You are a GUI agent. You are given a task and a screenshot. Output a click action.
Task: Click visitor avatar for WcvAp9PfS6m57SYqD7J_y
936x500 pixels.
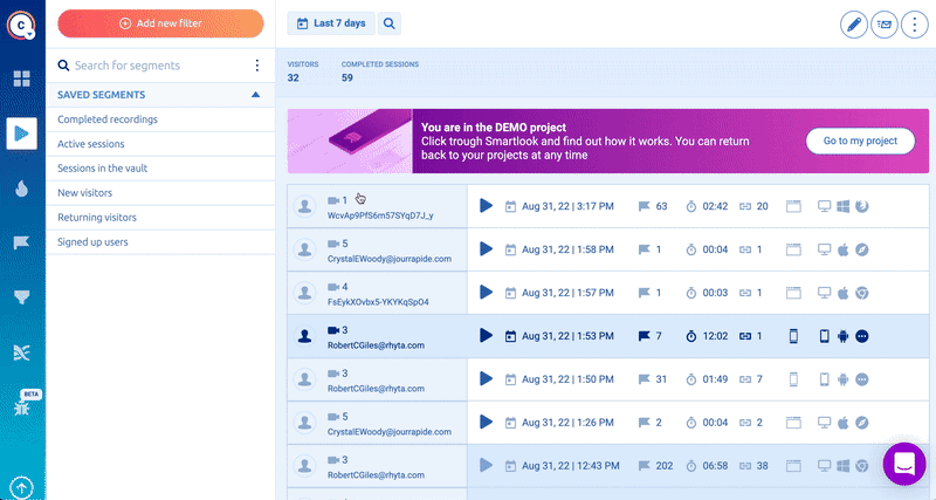click(304, 206)
